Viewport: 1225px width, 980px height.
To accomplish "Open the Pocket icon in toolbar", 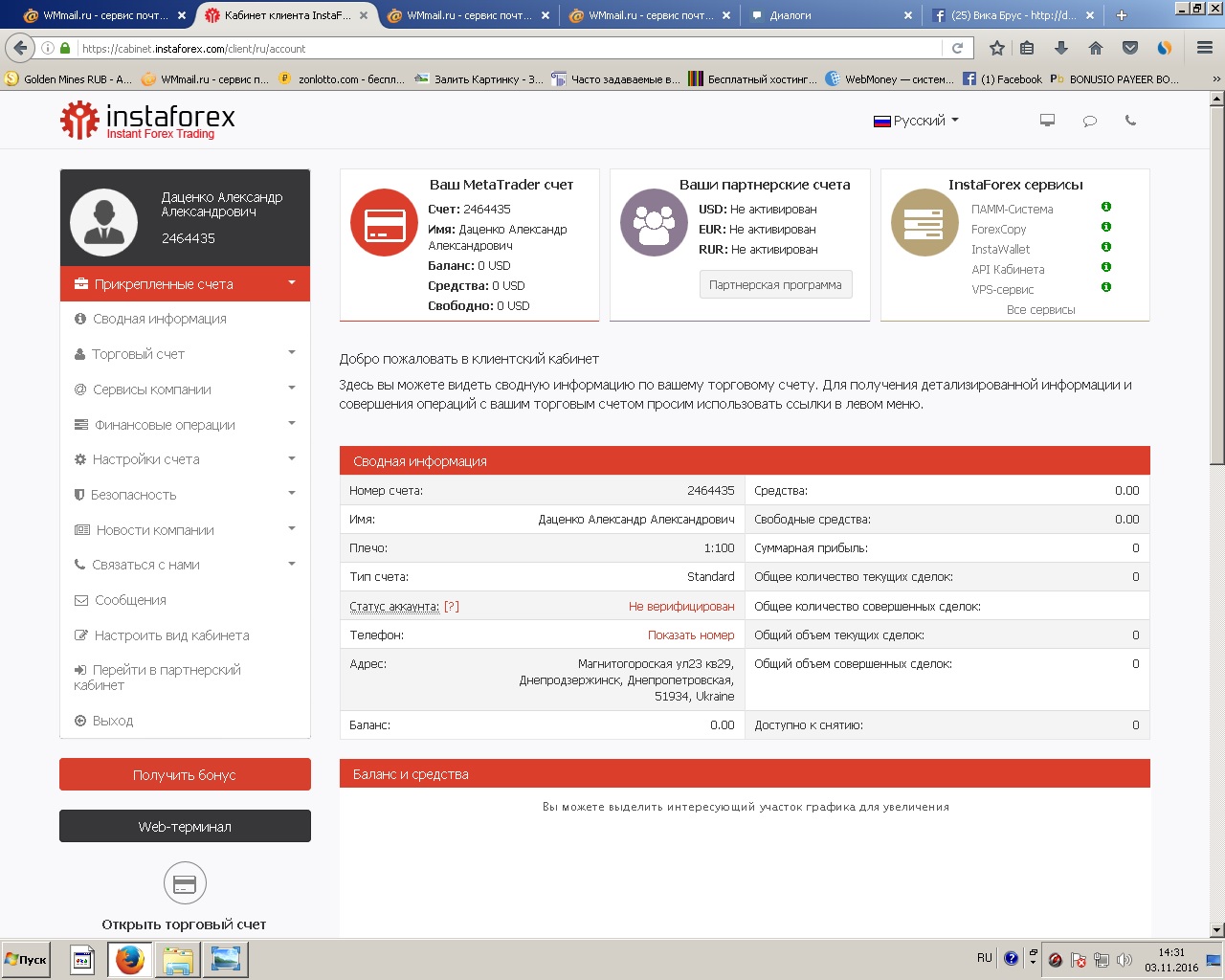I will [1130, 48].
